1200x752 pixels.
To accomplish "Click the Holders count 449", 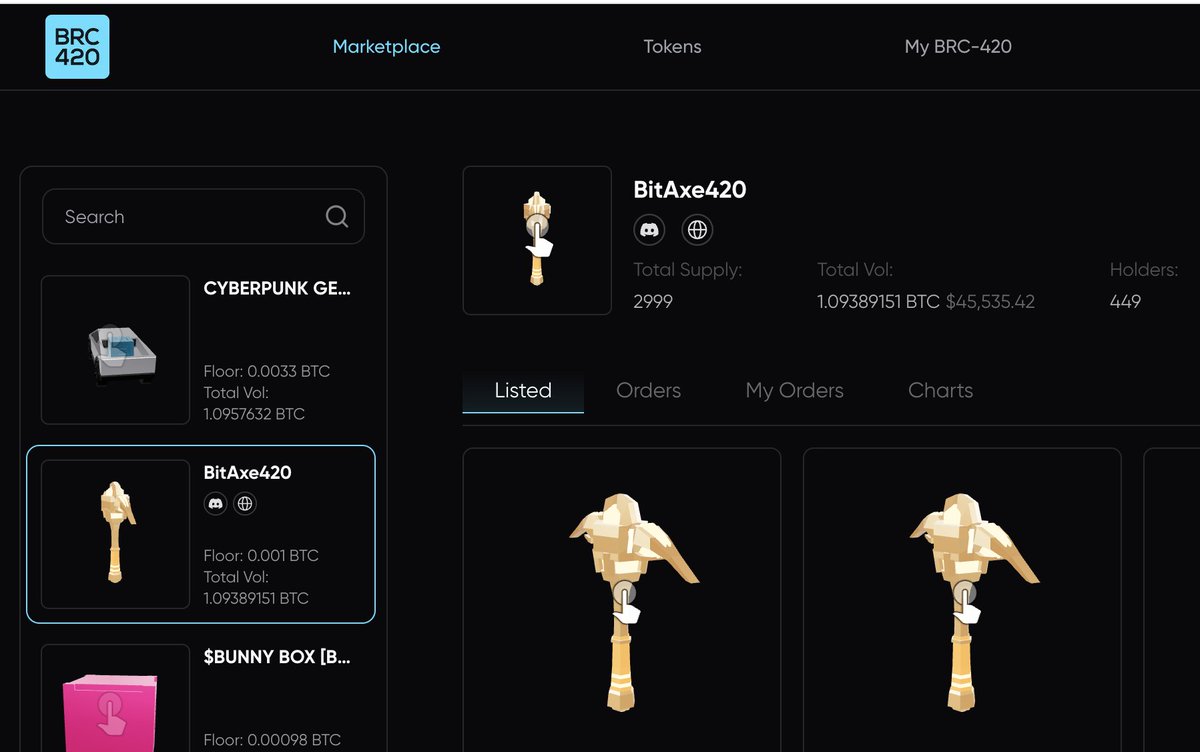I will click(x=1125, y=301).
